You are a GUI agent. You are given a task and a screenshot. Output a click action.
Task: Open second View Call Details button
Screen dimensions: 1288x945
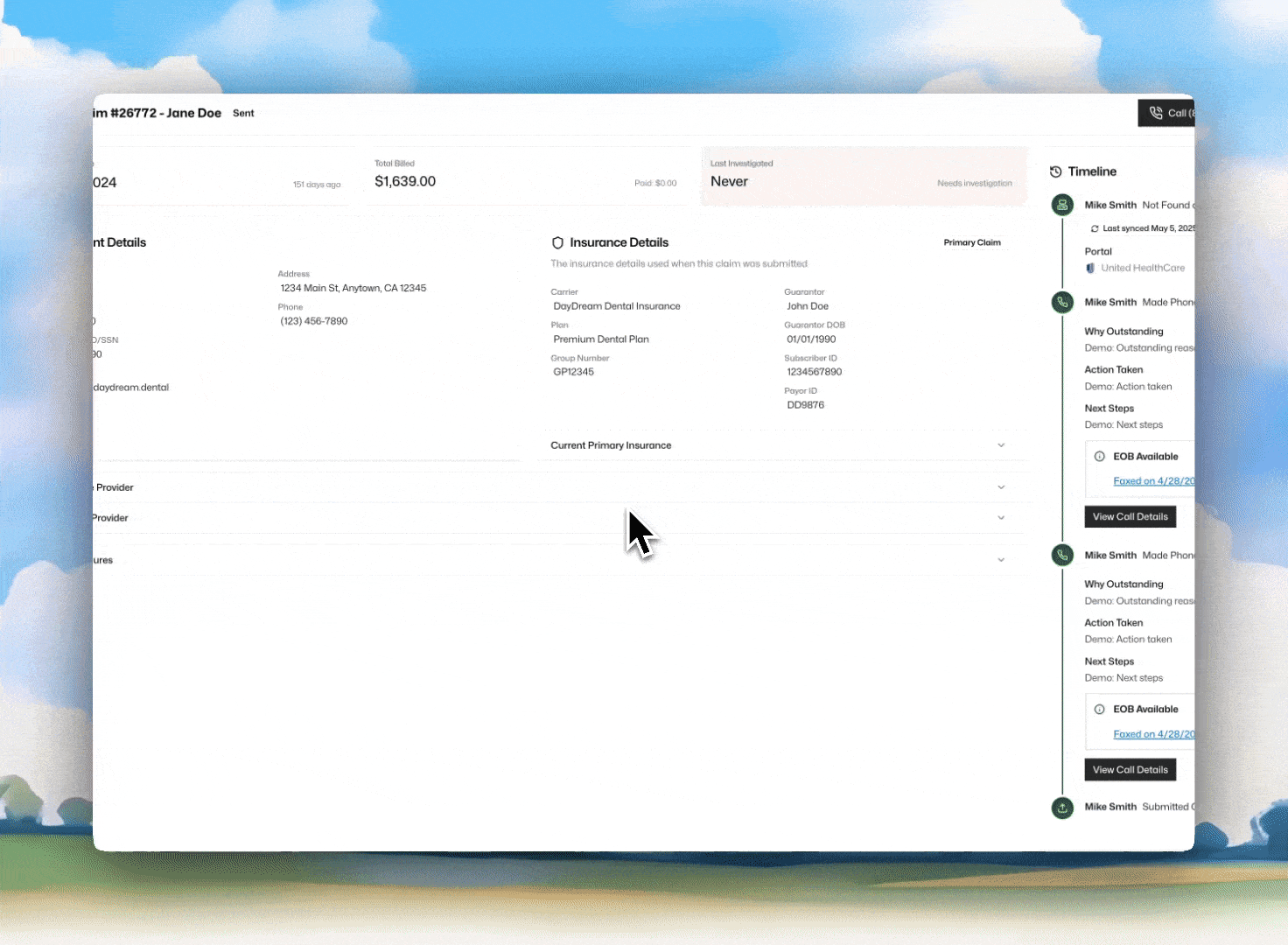coord(1130,770)
